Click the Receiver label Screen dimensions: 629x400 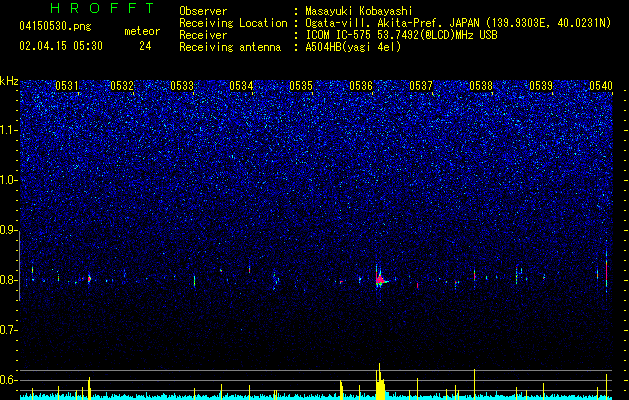click(x=203, y=35)
